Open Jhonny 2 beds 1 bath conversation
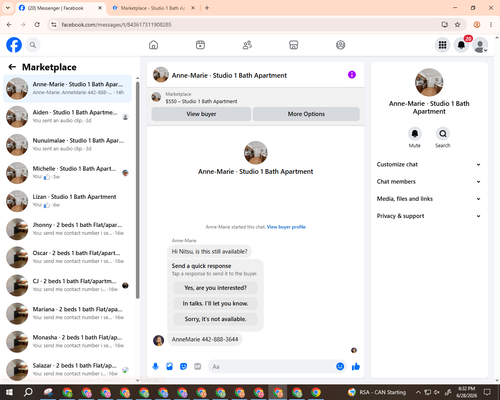This screenshot has height=400, width=500. coord(67,229)
